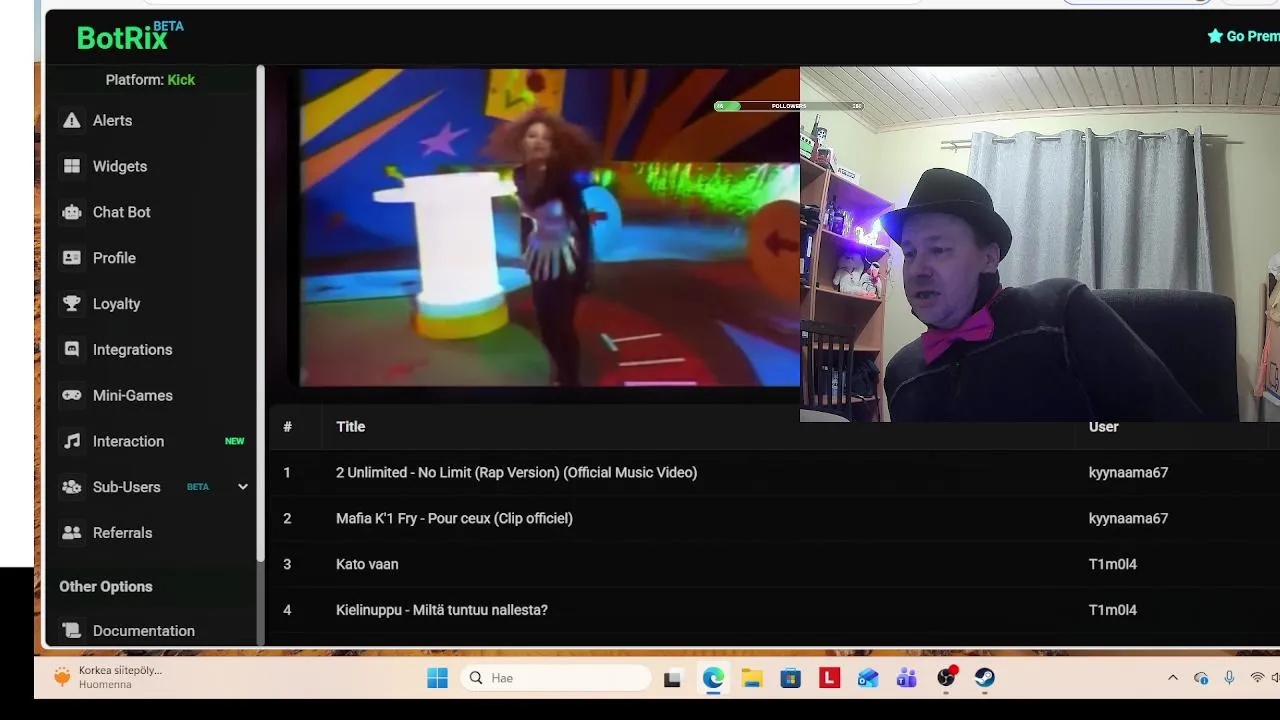Image resolution: width=1280 pixels, height=720 pixels.
Task: Click the red L app taskbar icon
Action: point(829,678)
